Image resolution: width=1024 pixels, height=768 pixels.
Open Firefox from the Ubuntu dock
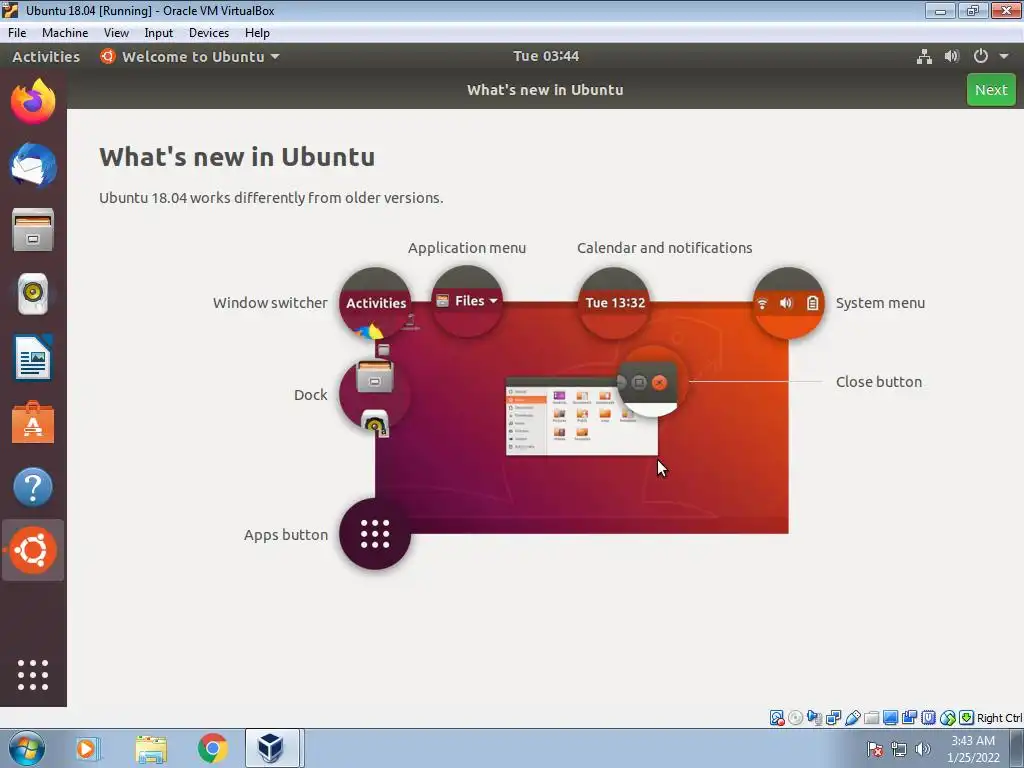coord(33,101)
